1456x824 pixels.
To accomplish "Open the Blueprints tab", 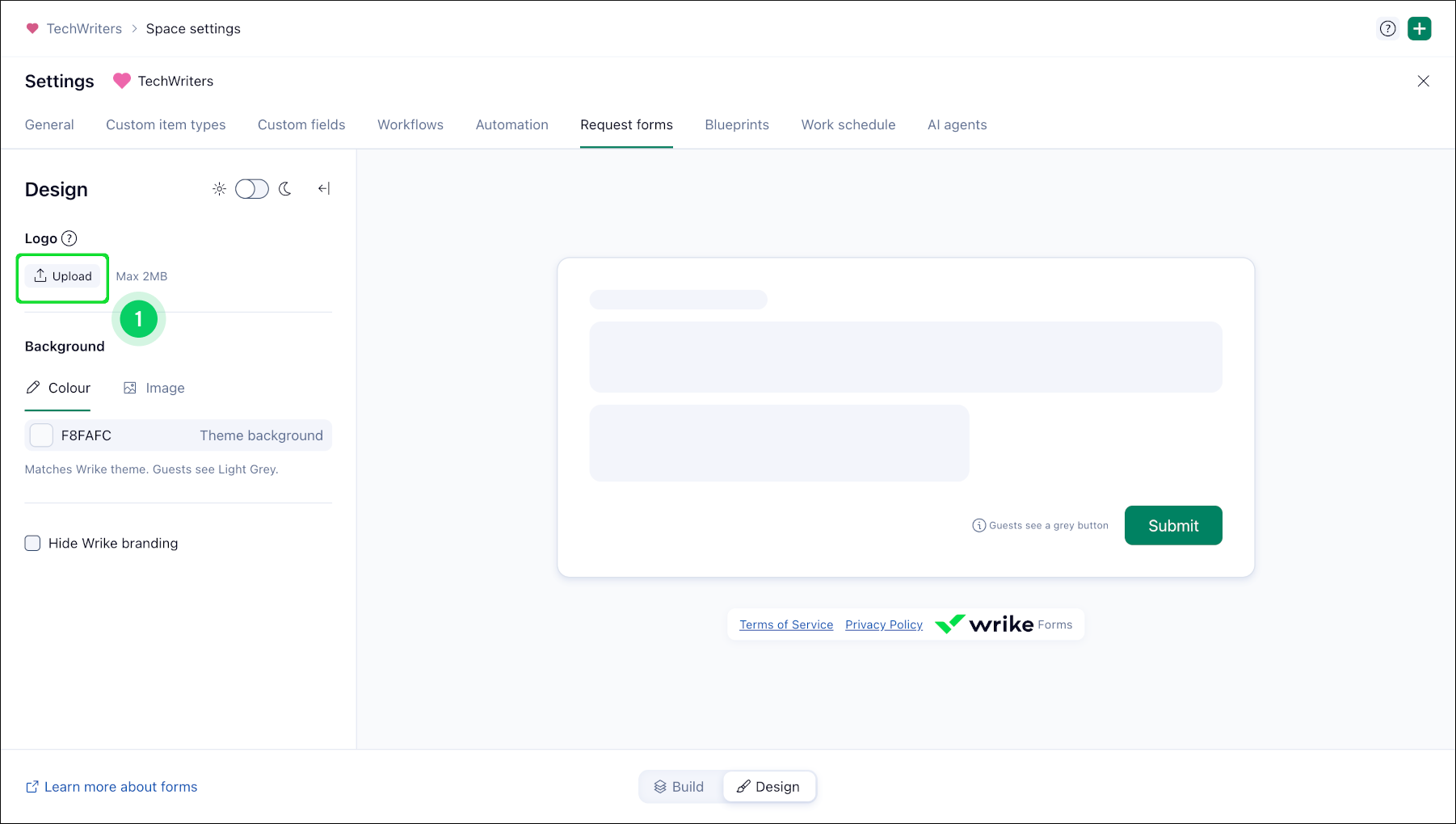I will pyautogui.click(x=737, y=124).
